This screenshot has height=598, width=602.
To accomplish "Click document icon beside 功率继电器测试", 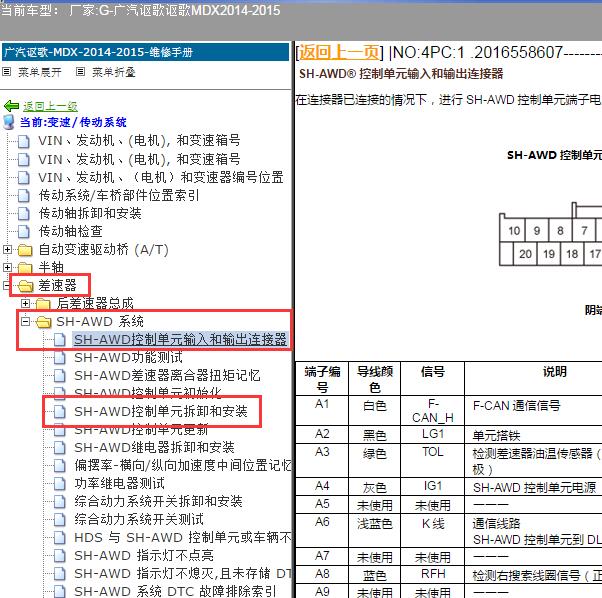I will (x=60, y=484).
